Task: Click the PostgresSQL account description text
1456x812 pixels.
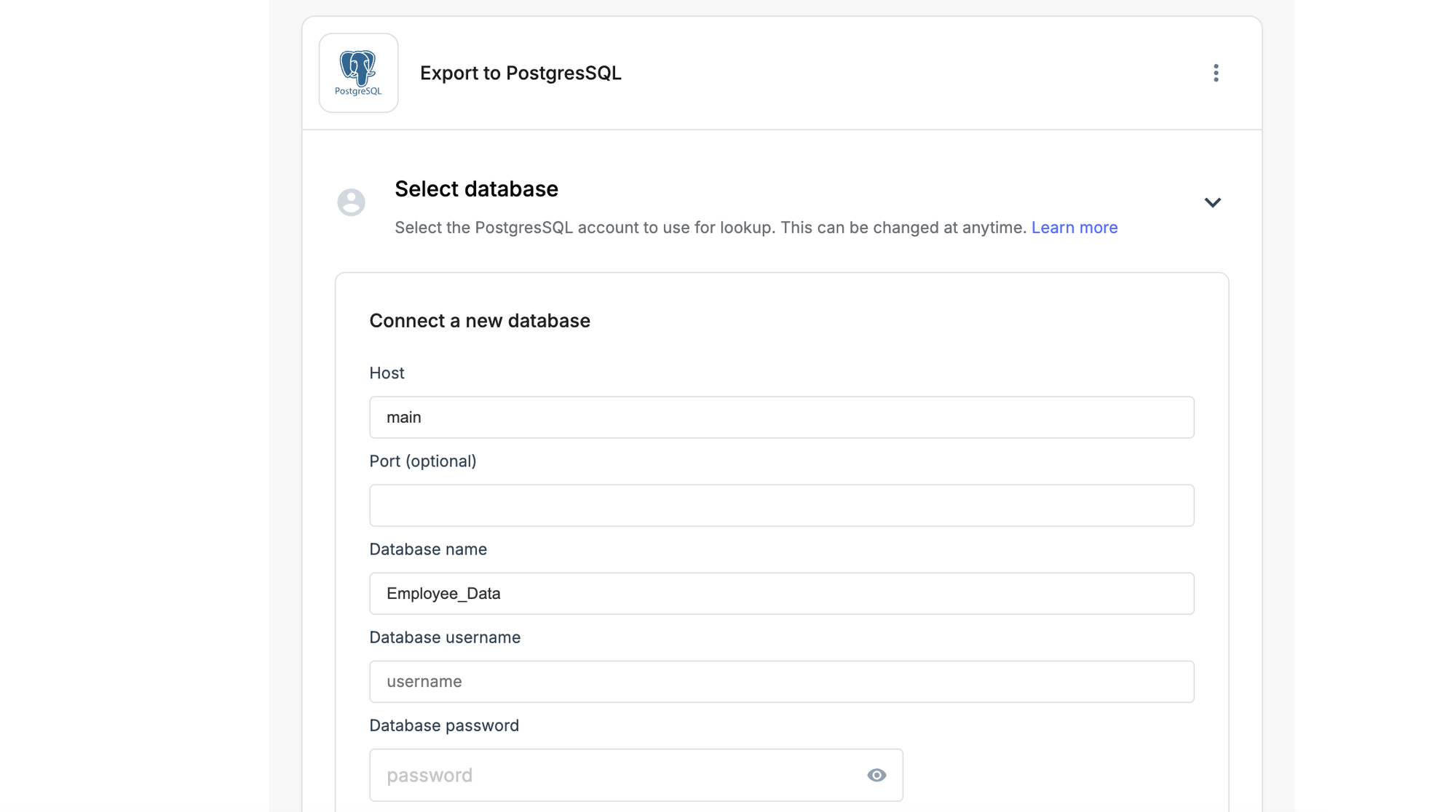Action: [x=711, y=228]
